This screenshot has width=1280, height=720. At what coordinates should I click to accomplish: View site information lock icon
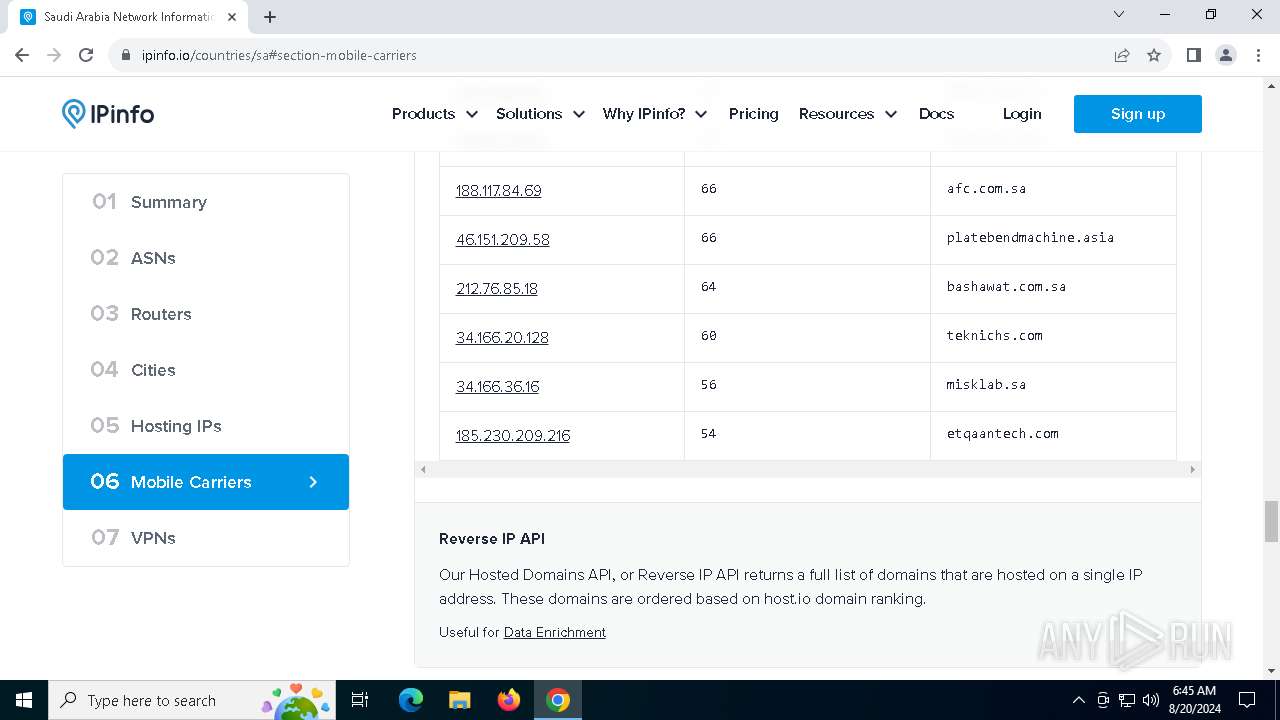(x=126, y=55)
